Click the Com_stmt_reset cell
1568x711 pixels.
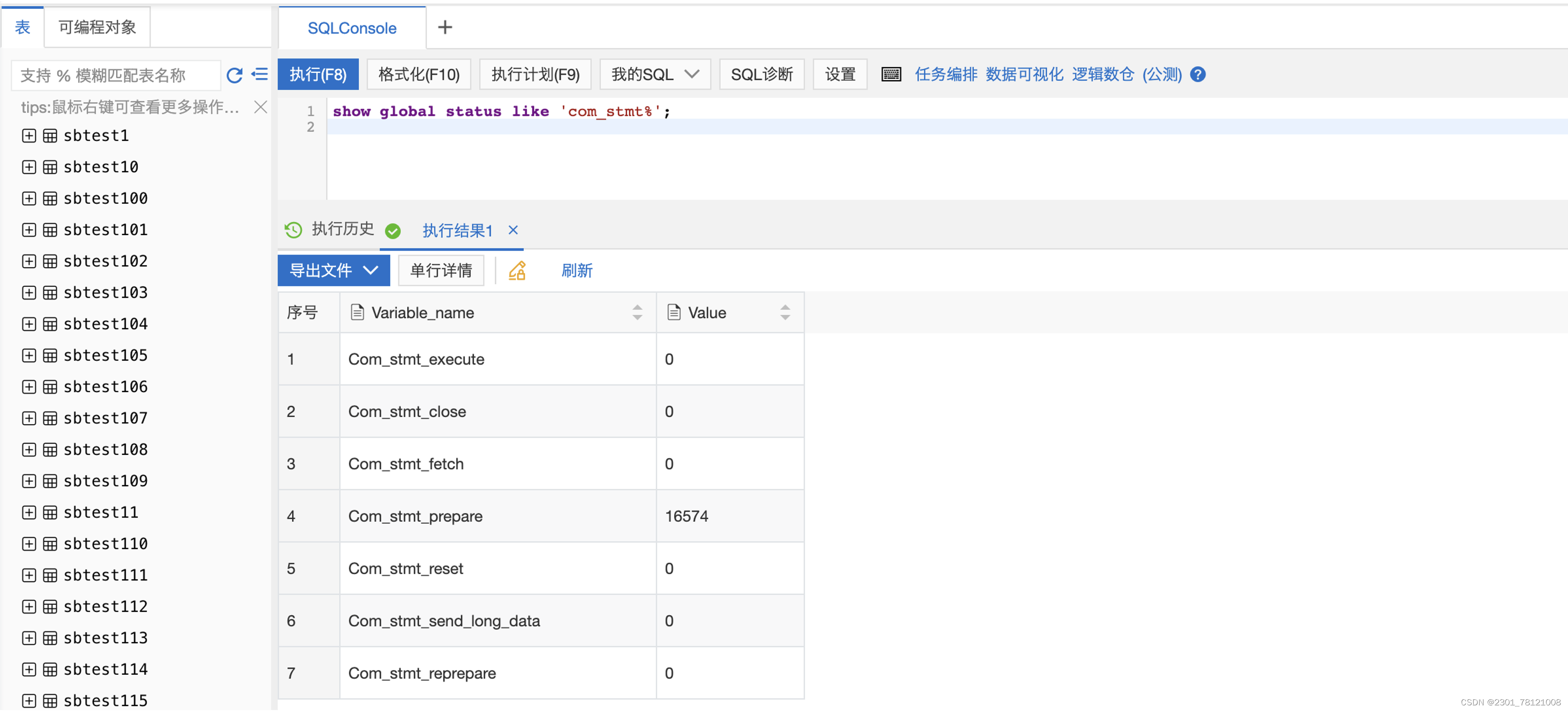(498, 569)
